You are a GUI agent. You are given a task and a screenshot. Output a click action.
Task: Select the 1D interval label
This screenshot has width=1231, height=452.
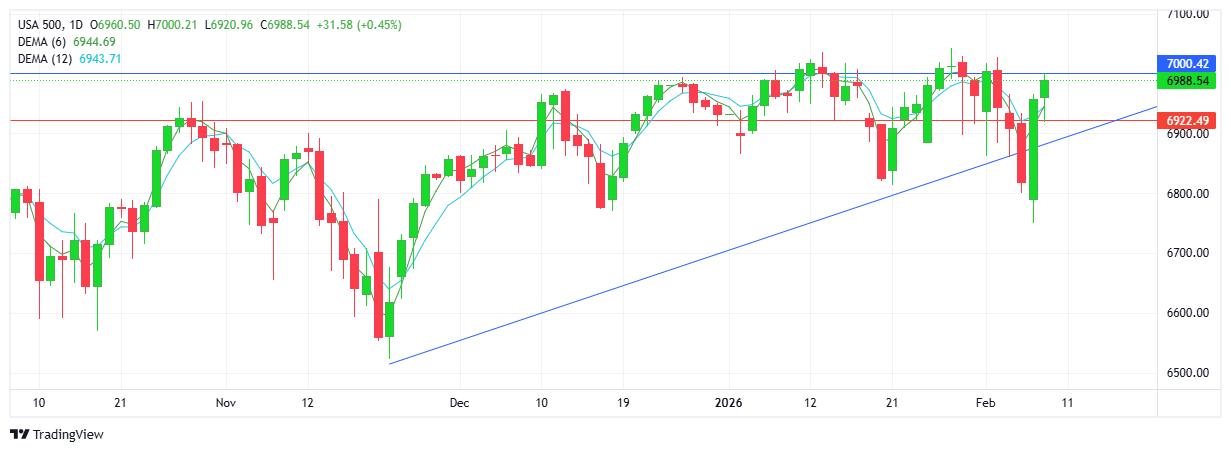tap(77, 23)
